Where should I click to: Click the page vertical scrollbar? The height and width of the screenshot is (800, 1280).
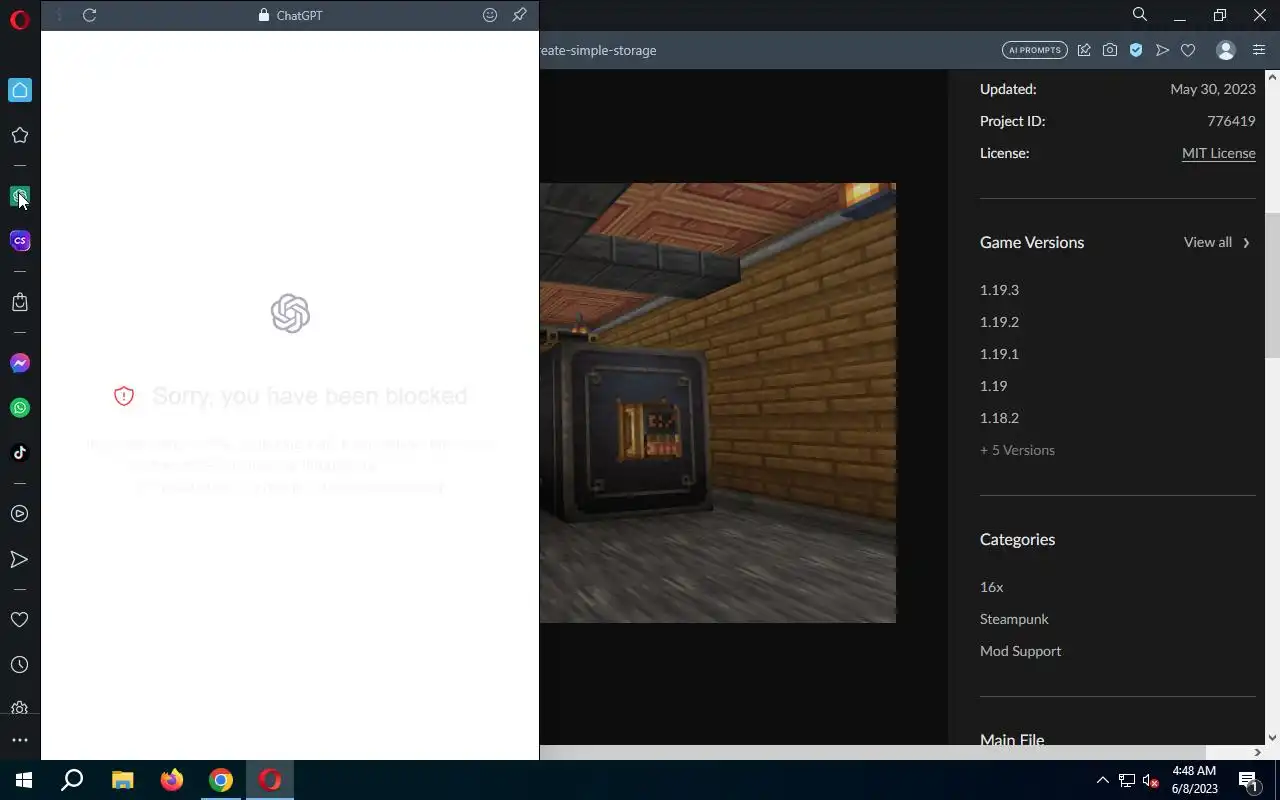tap(1272, 285)
